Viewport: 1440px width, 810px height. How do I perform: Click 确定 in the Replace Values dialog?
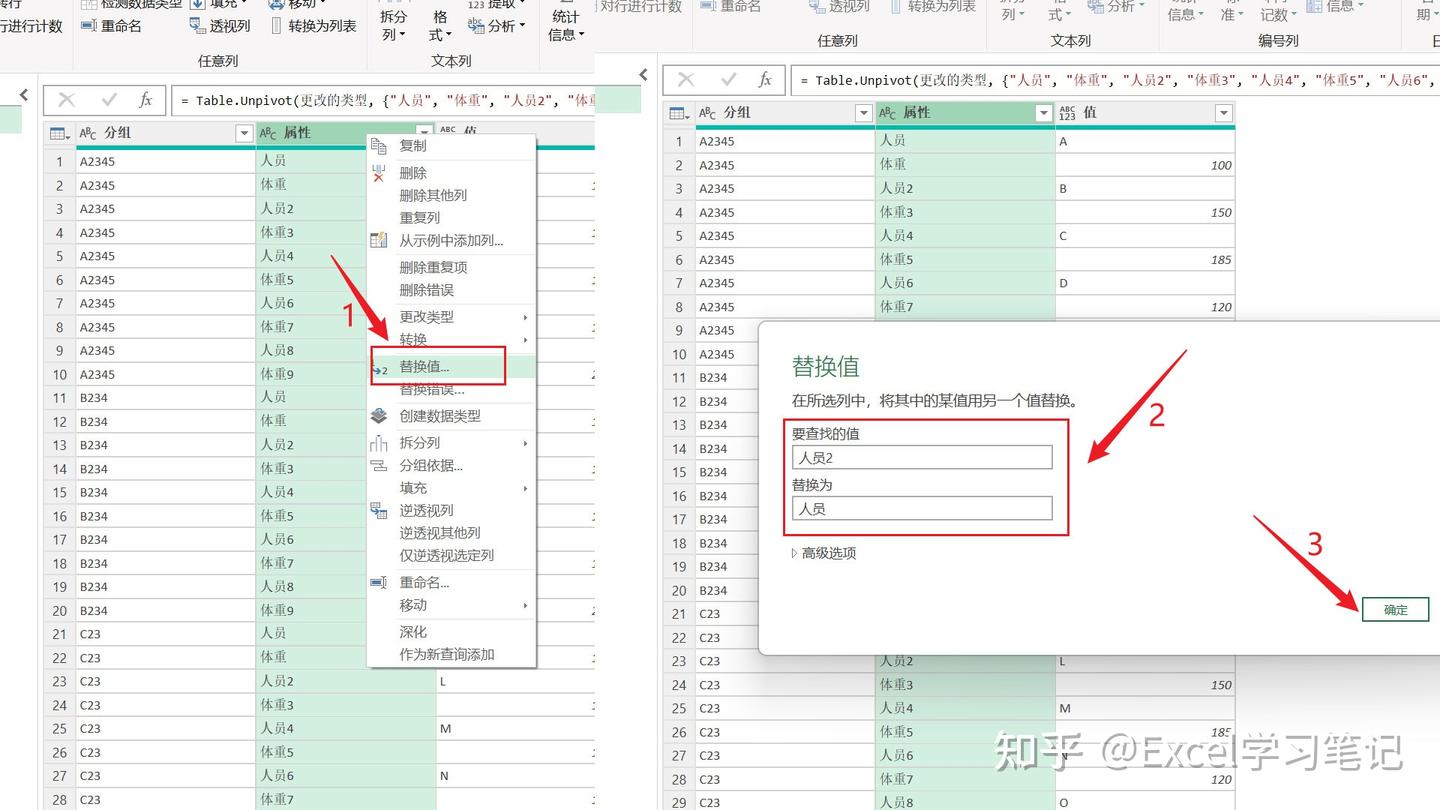[1395, 610]
